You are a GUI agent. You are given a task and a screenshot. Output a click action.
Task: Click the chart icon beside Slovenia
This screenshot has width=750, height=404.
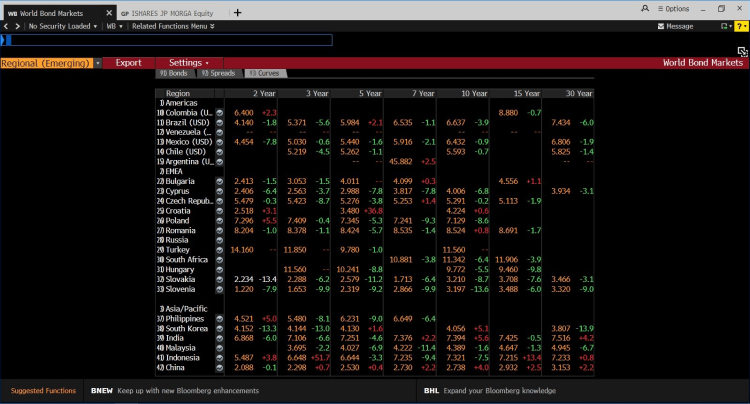pos(220,289)
